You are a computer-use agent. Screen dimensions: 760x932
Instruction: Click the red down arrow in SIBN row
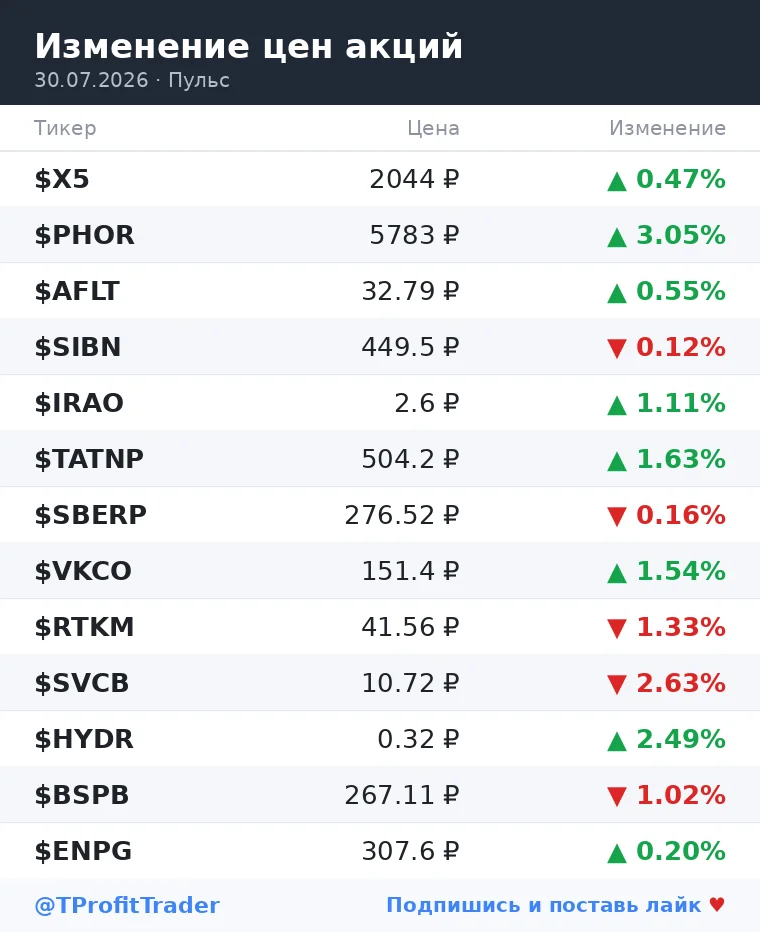(x=617, y=348)
